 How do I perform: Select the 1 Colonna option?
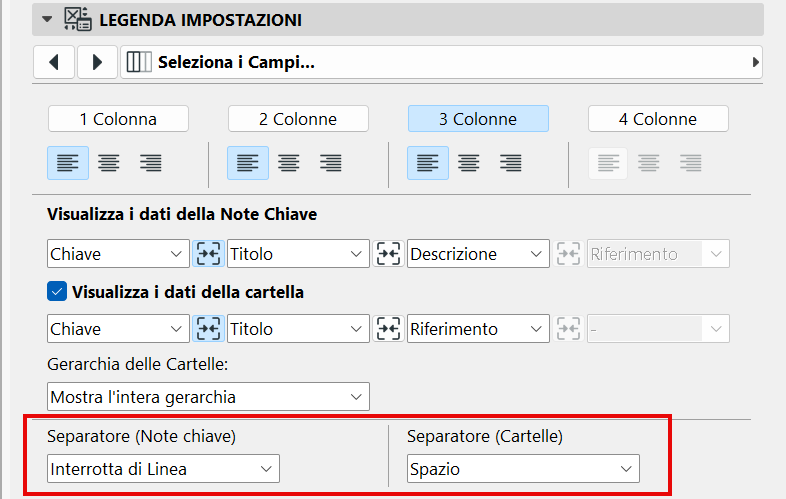118,119
